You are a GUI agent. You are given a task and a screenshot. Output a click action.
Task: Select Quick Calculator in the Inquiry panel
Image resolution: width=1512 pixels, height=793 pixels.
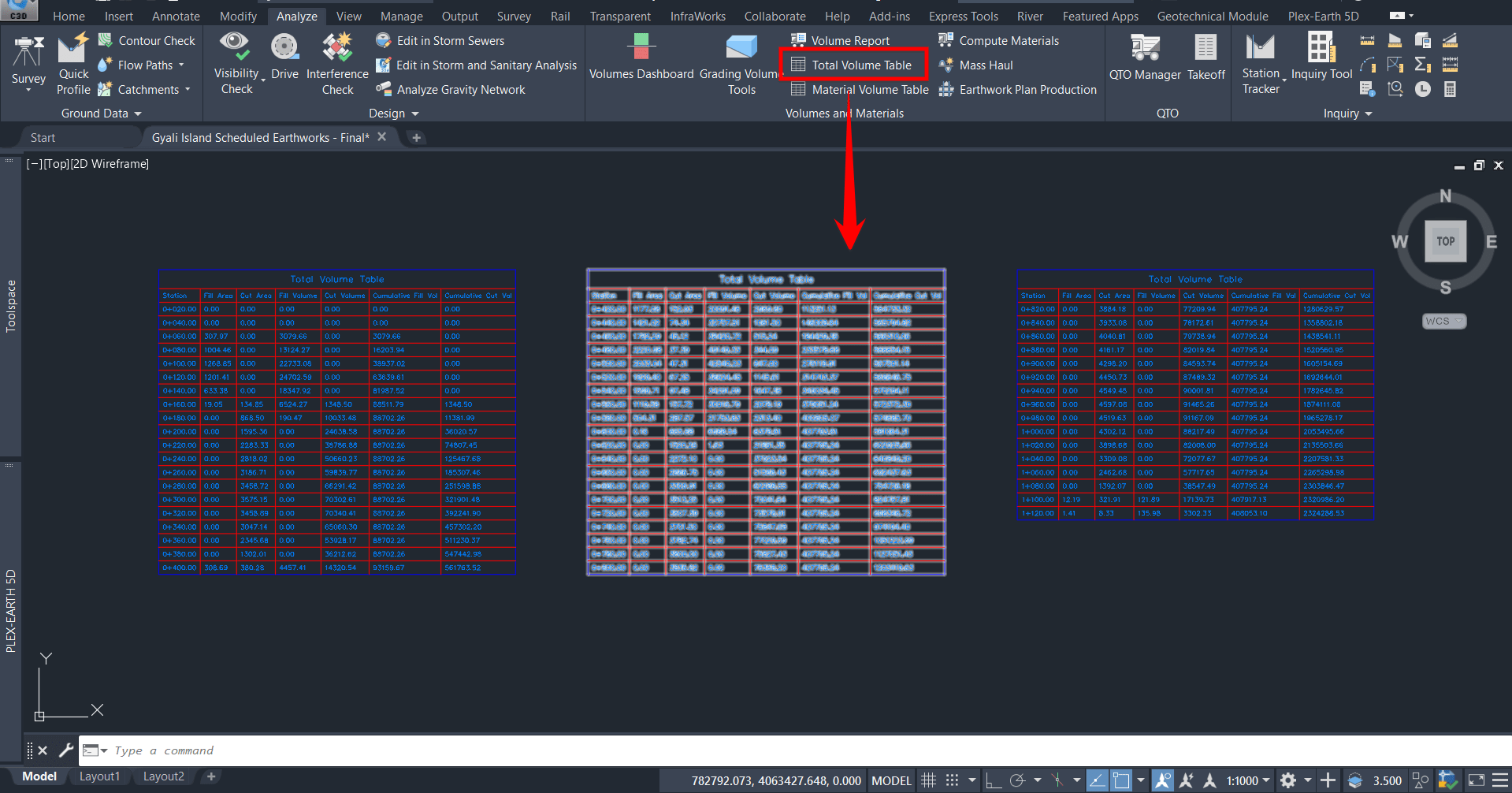(1449, 90)
